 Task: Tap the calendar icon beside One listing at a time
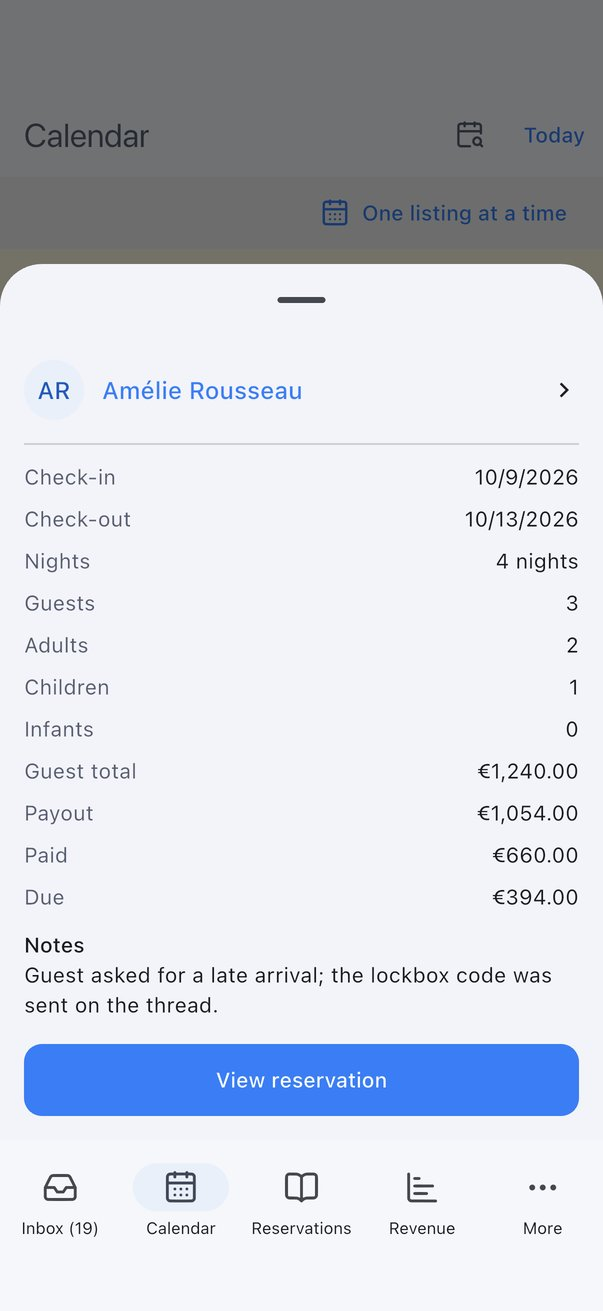tap(335, 213)
